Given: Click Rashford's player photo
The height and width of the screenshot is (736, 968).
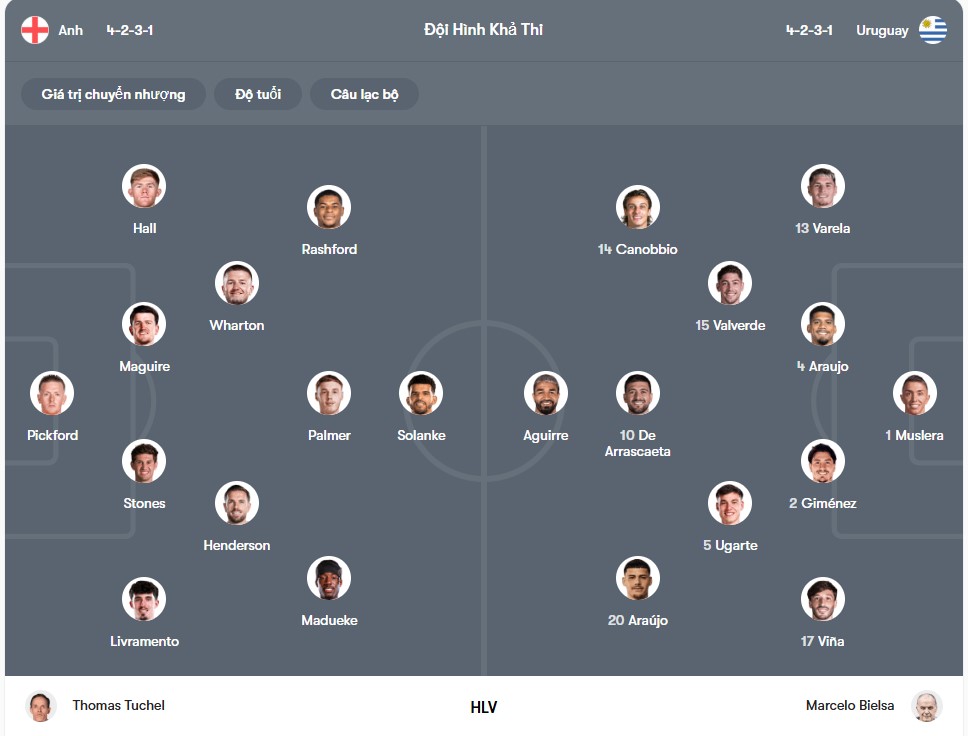Looking at the screenshot, I should pos(329,207).
